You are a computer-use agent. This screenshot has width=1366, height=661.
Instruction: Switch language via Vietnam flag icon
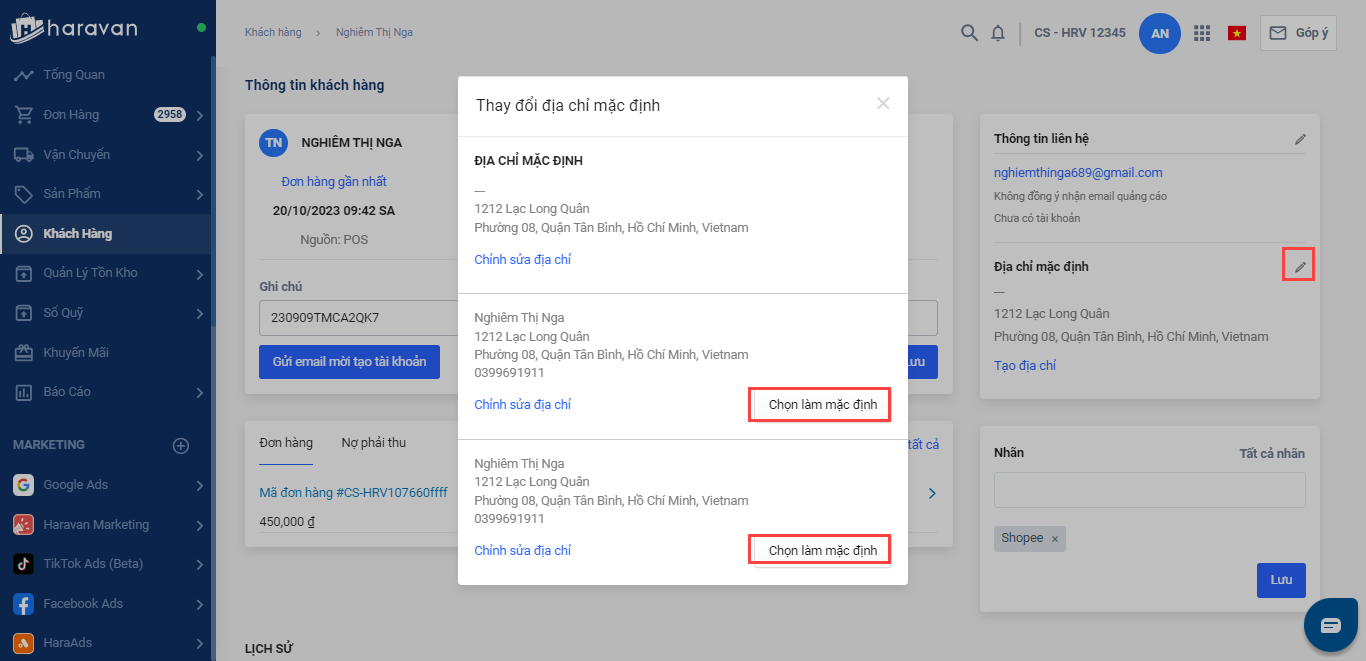[1237, 33]
